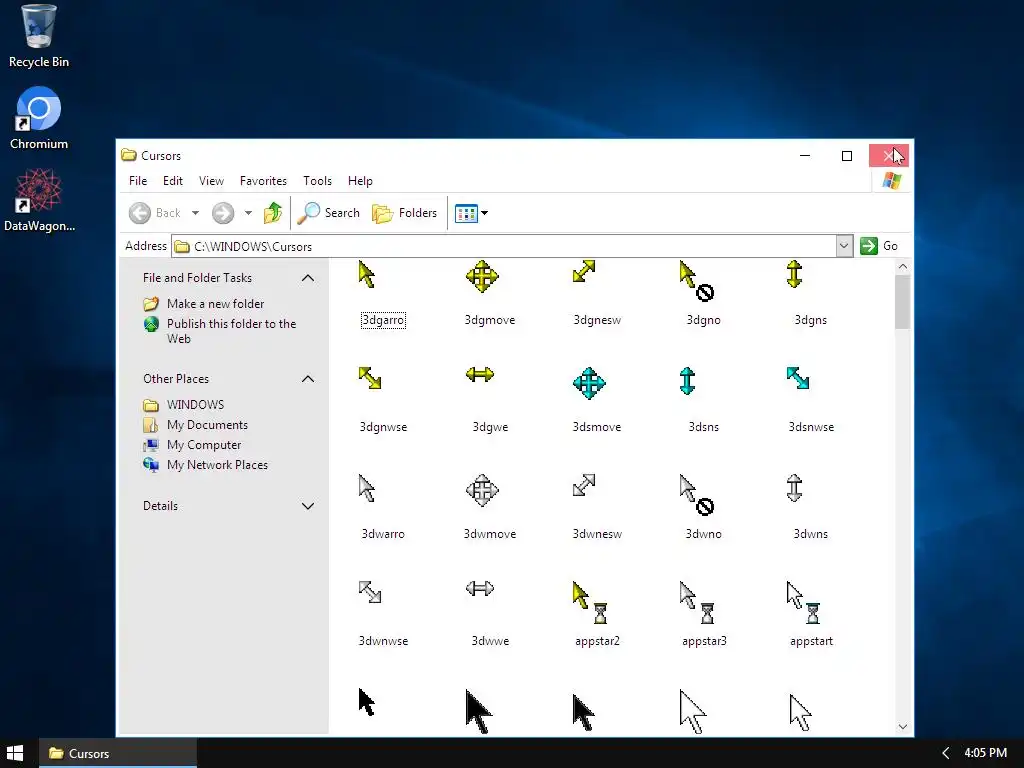This screenshot has width=1024, height=768.
Task: Click the Cursors taskbar button
Action: point(118,753)
